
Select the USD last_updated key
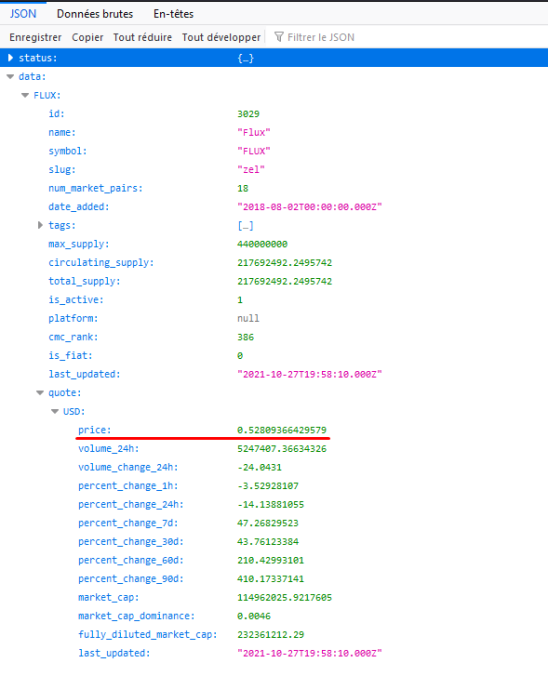point(114,653)
